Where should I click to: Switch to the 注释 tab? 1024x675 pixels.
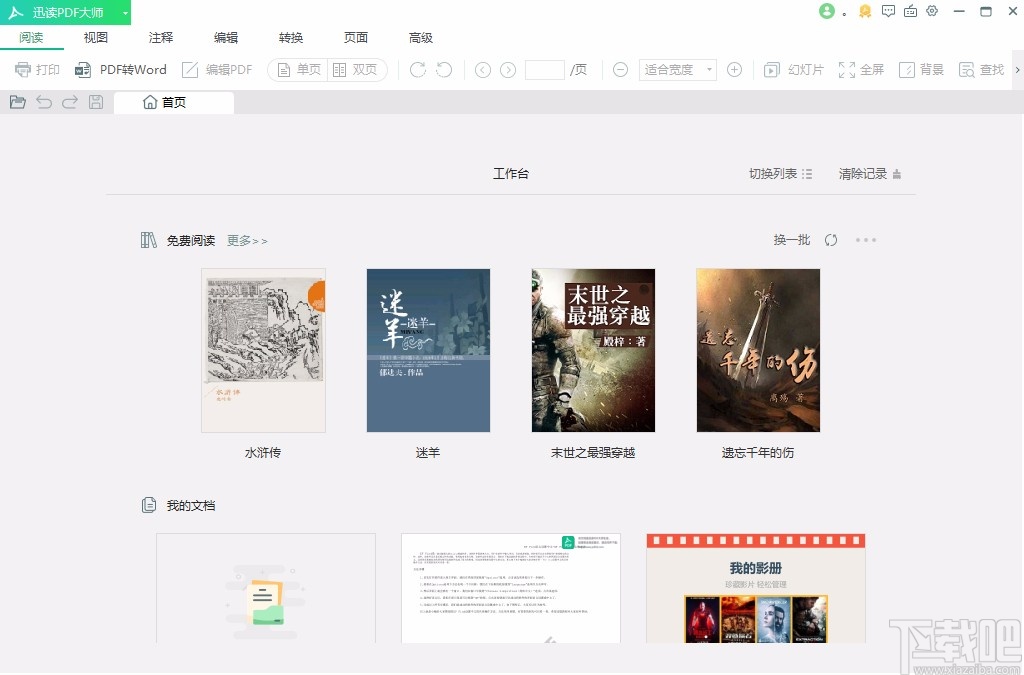160,37
